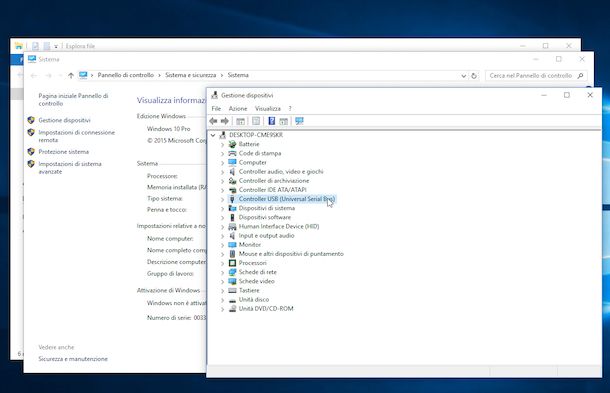
Task: Open the address bar history dropdown in Sistema
Action: click(x=463, y=76)
